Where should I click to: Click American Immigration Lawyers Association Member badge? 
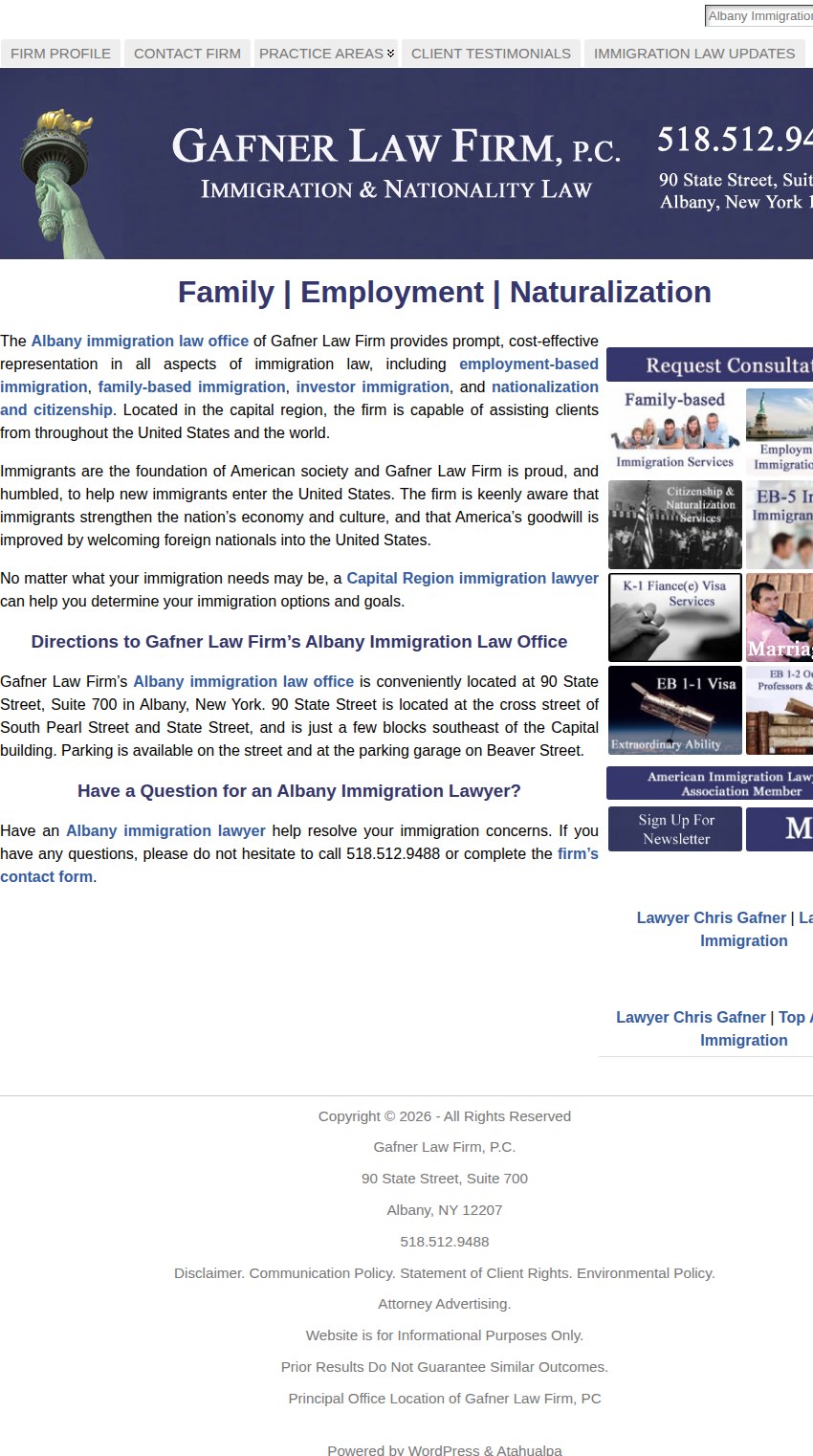click(x=710, y=783)
